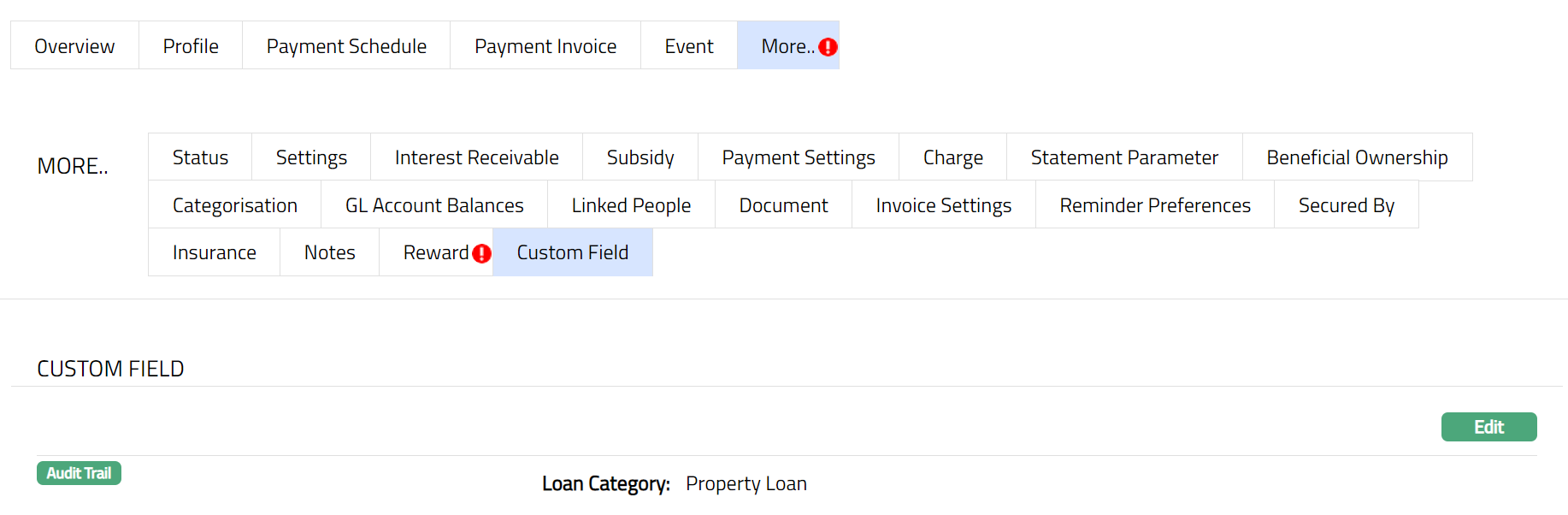
Task: Open the Status sub-tab
Action: pyautogui.click(x=200, y=157)
